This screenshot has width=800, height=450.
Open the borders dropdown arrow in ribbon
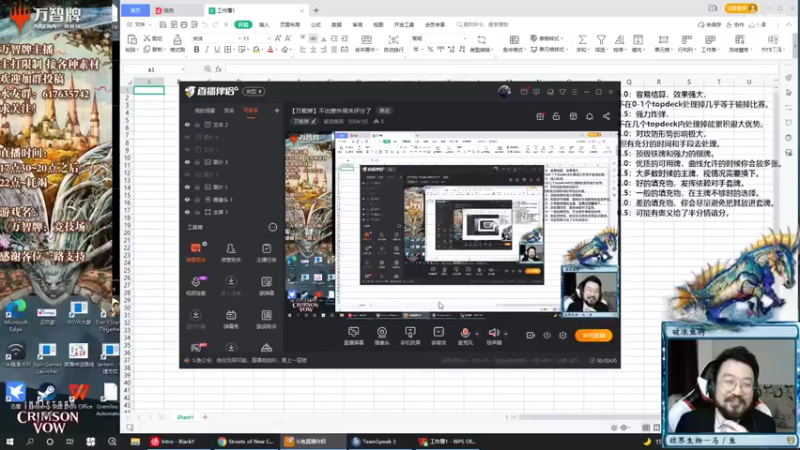[x=233, y=49]
